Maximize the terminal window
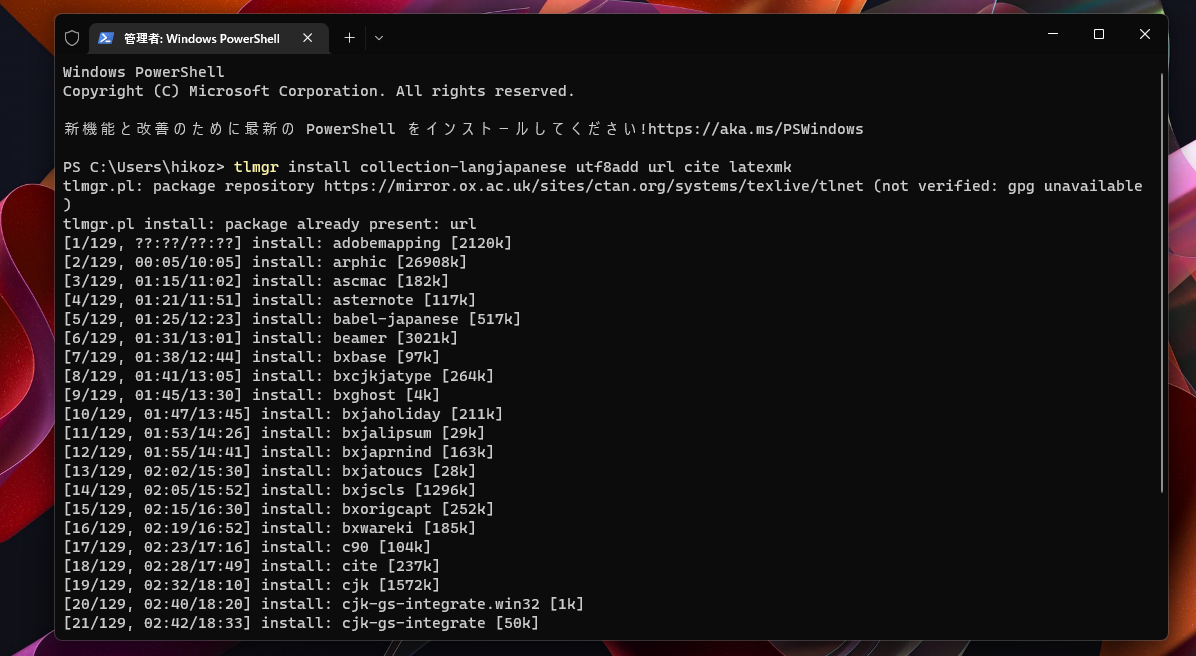The width and height of the screenshot is (1196, 656). 1098,34
